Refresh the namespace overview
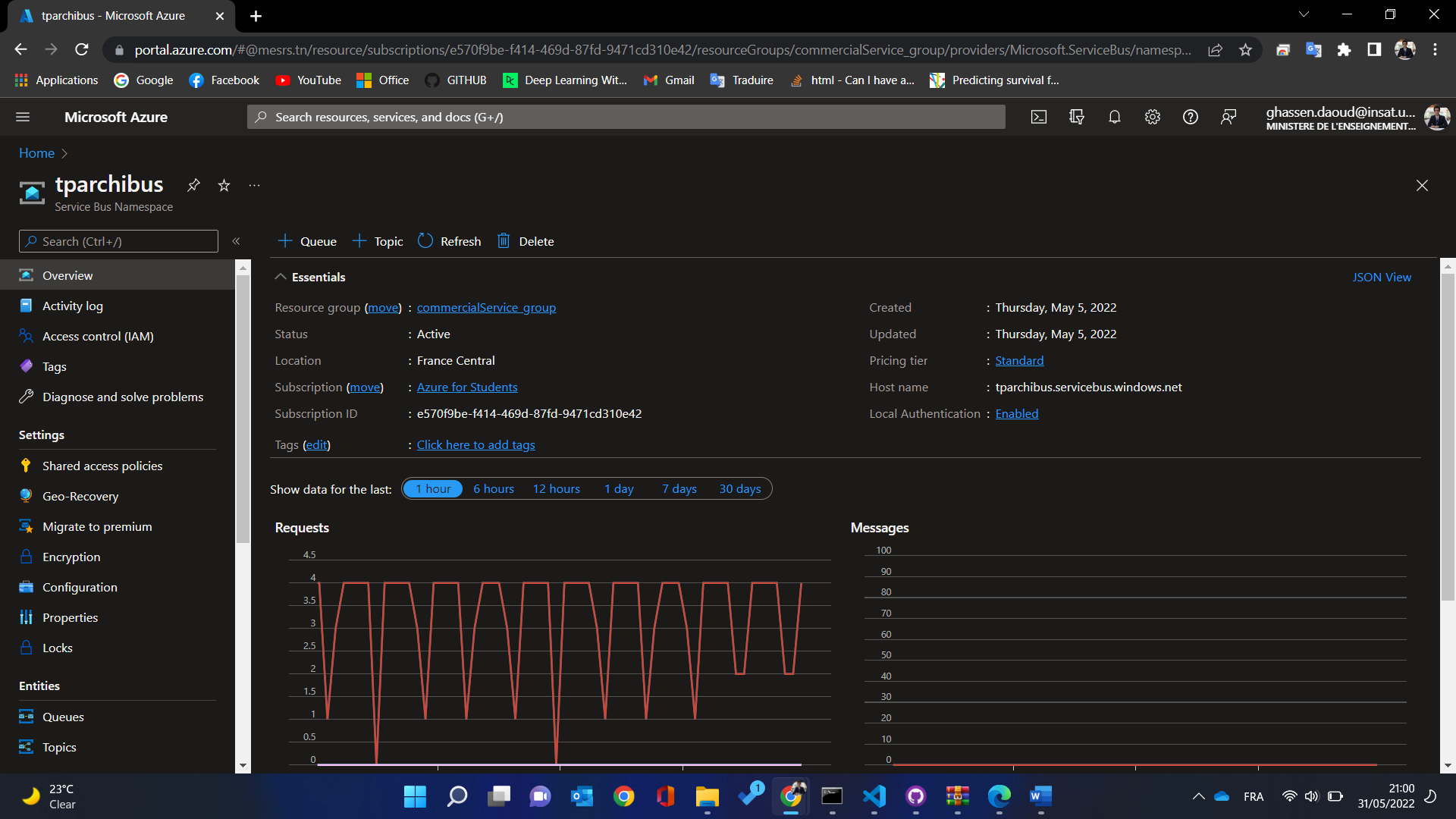Viewport: 1456px width, 819px height. (450, 241)
